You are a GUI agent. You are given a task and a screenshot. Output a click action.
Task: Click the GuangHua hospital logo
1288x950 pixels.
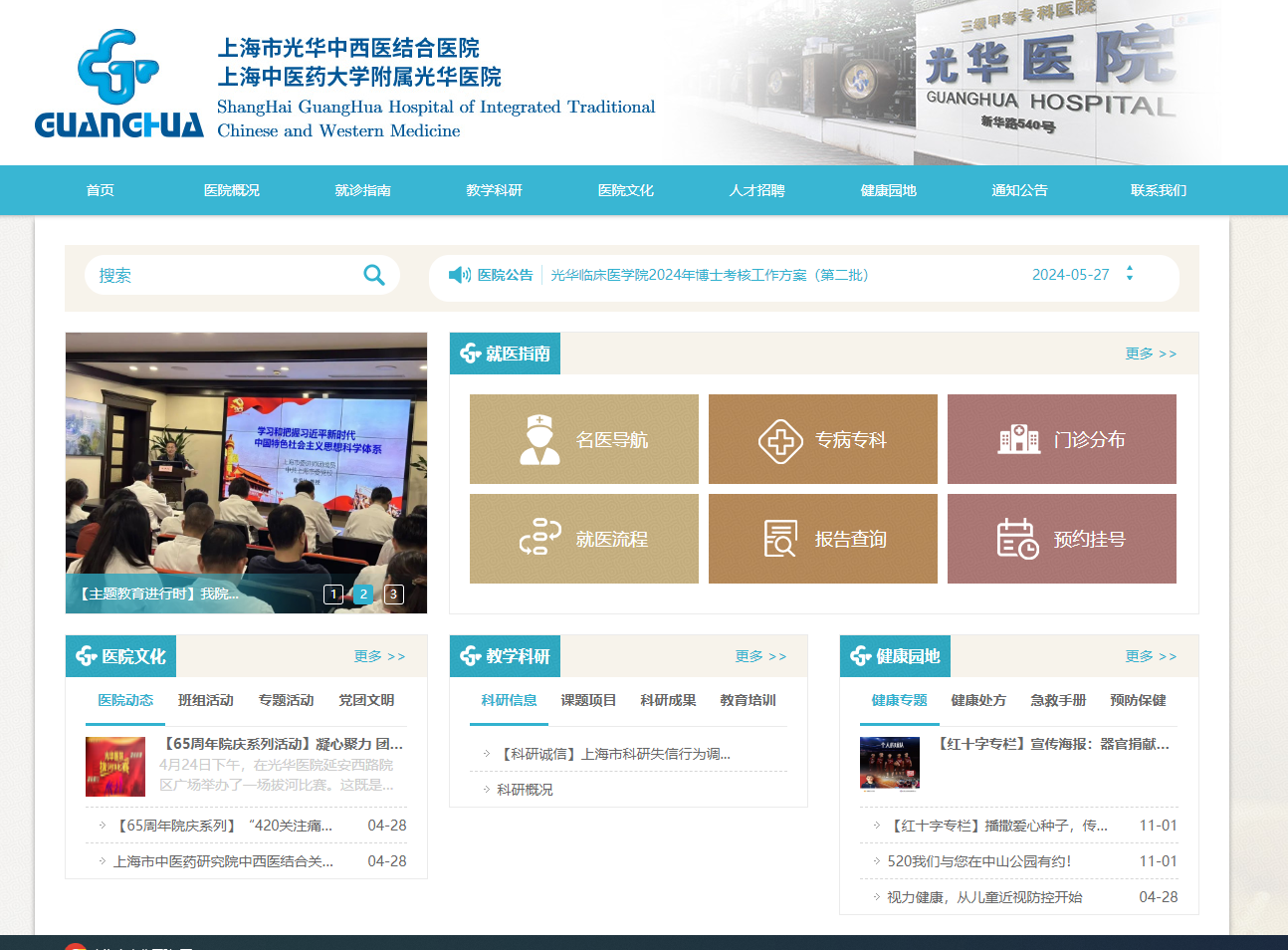point(118,84)
